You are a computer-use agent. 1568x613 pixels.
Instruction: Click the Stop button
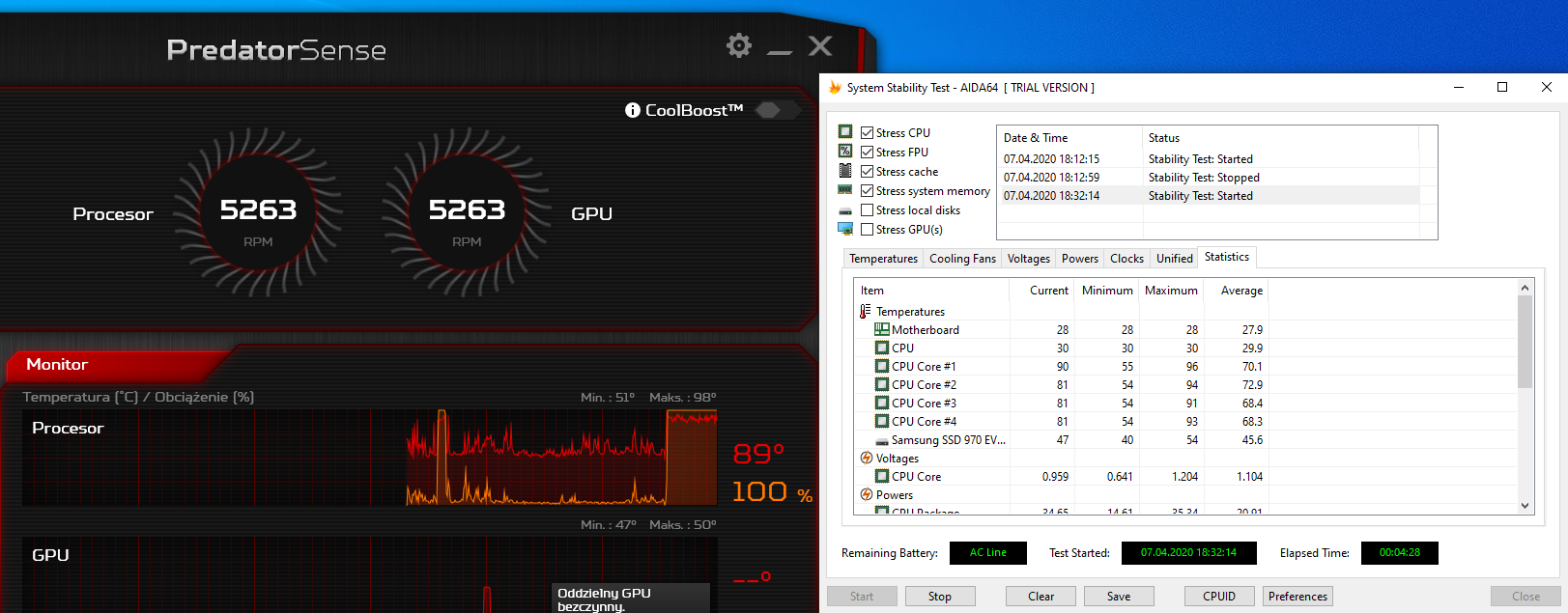[940, 597]
